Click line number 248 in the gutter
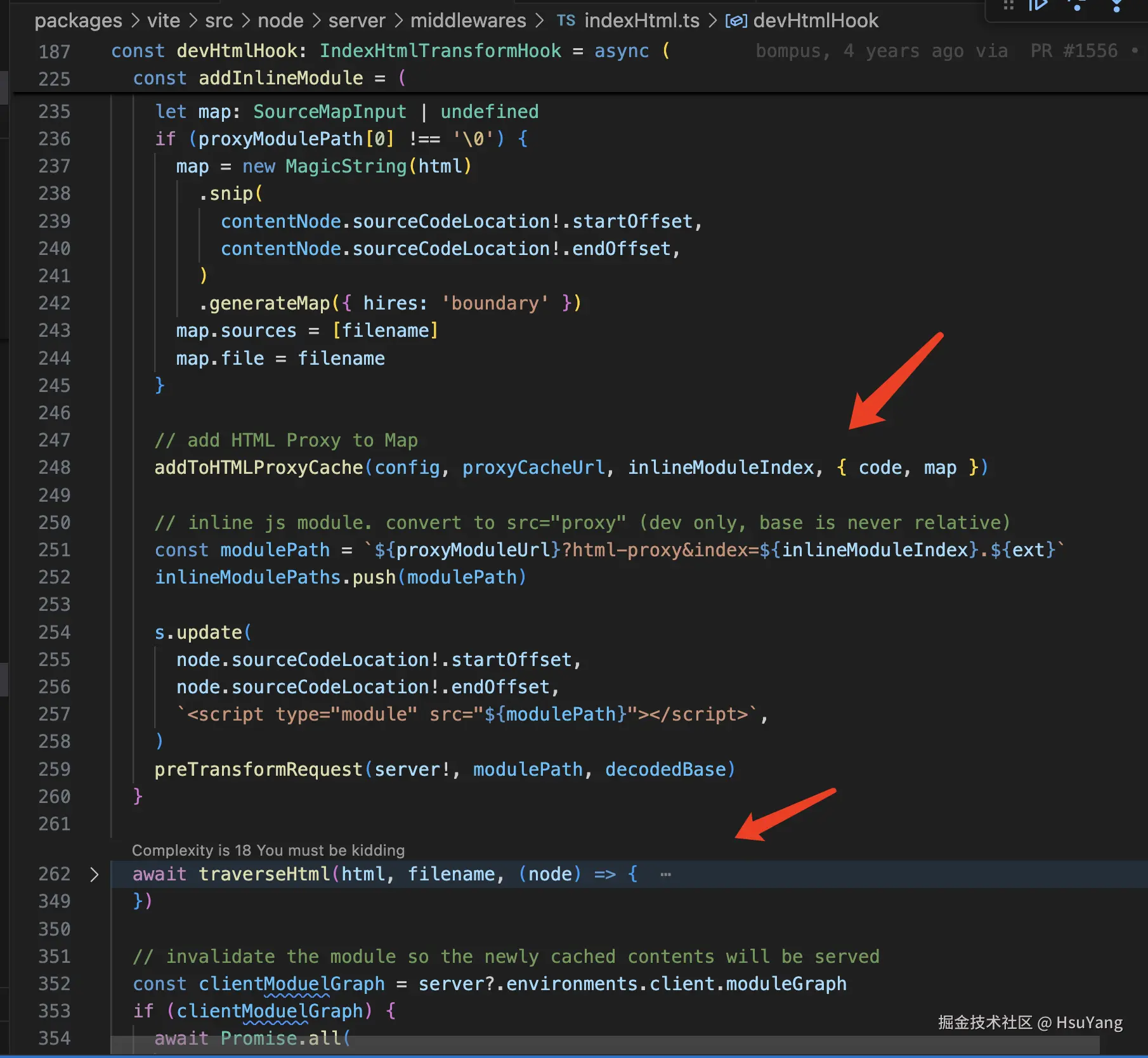This screenshot has height=1058, width=1148. (55, 467)
